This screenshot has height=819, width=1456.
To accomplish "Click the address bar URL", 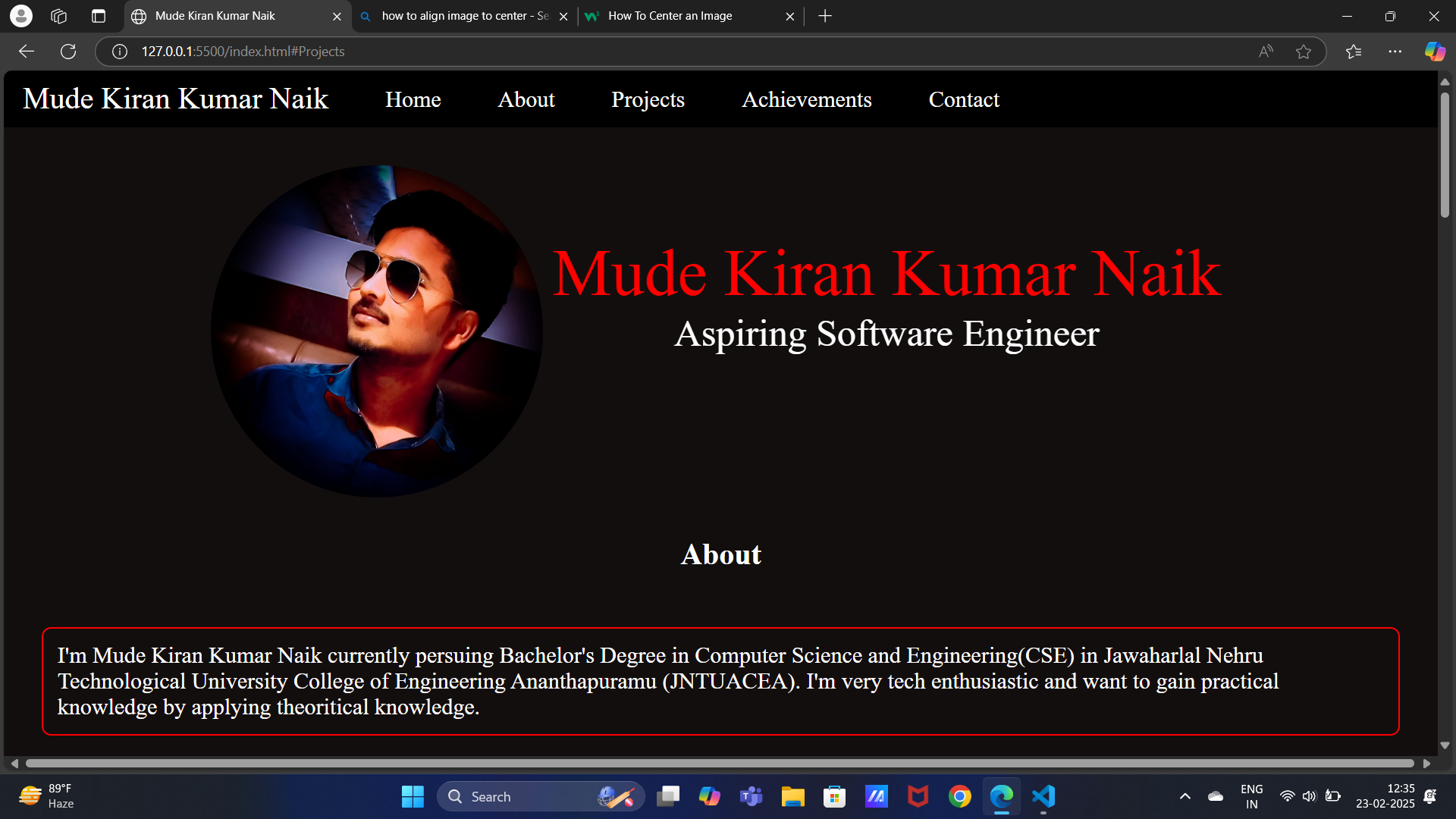I will point(243,52).
